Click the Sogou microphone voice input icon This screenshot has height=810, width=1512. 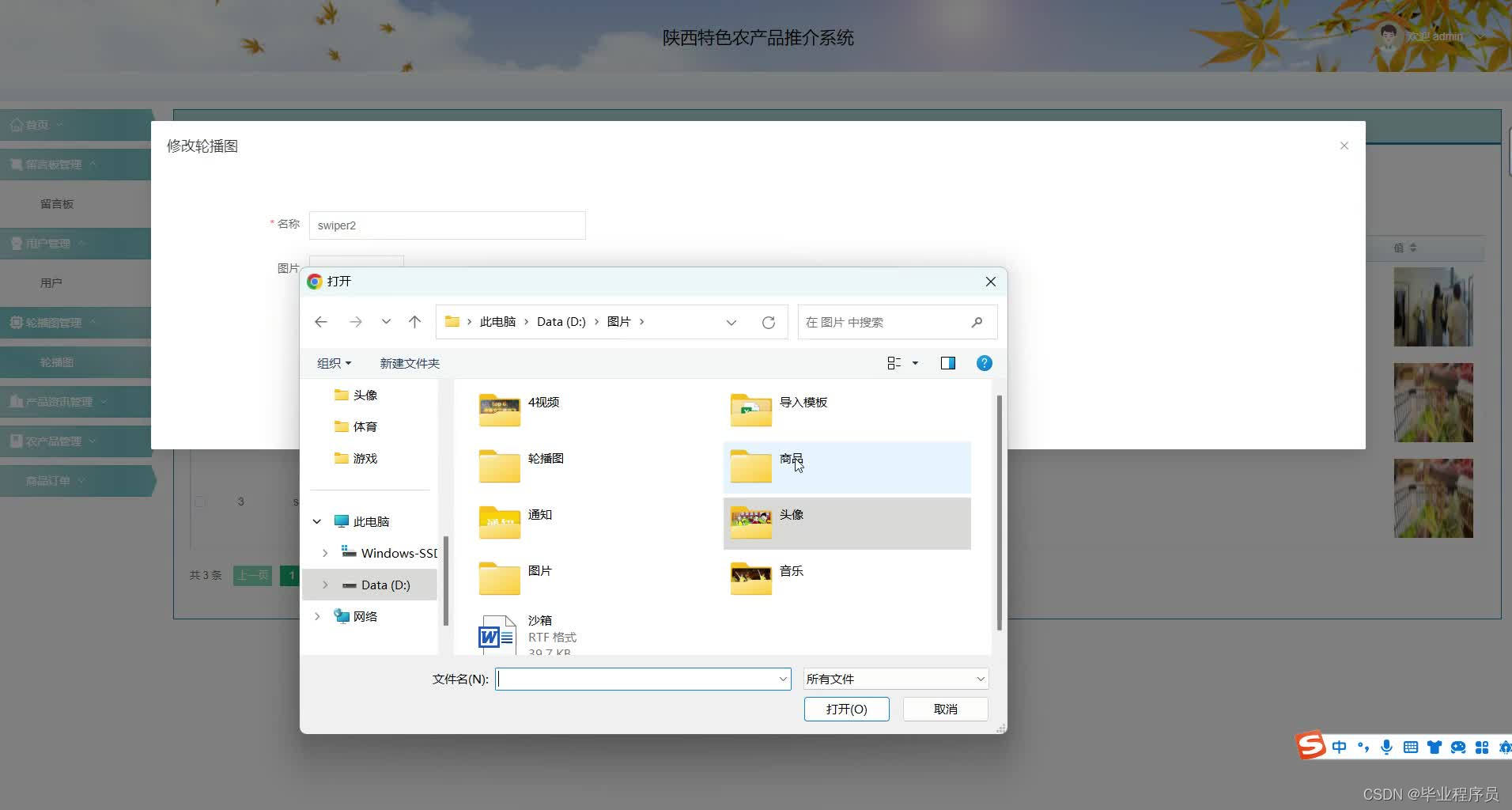(1386, 747)
